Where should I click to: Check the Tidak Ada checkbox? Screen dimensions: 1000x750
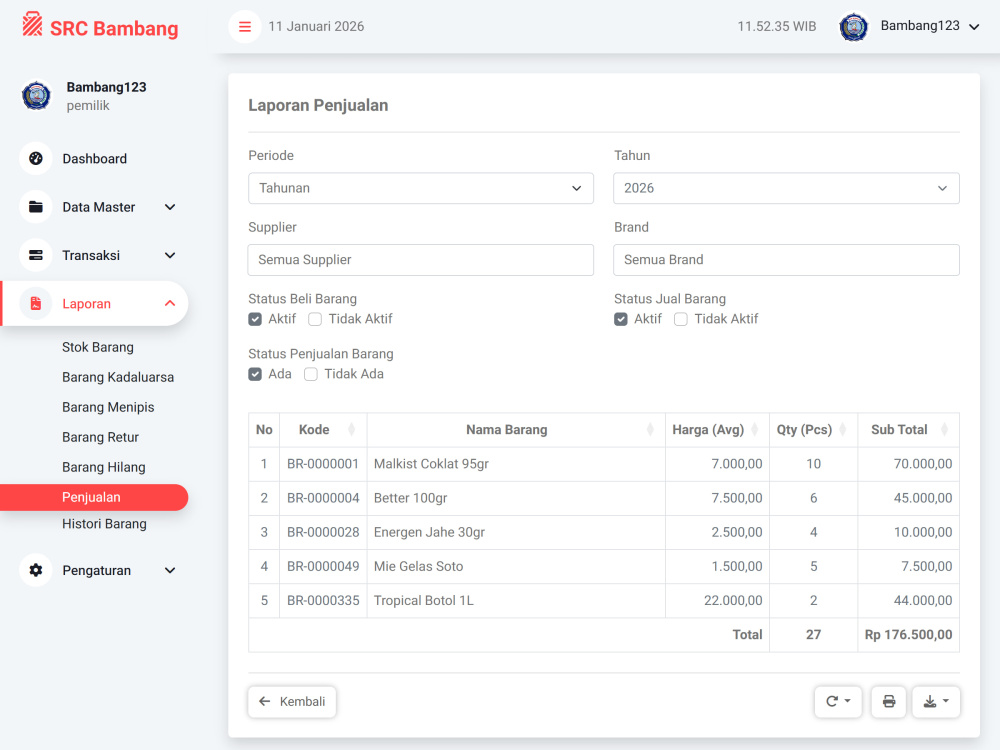point(311,374)
